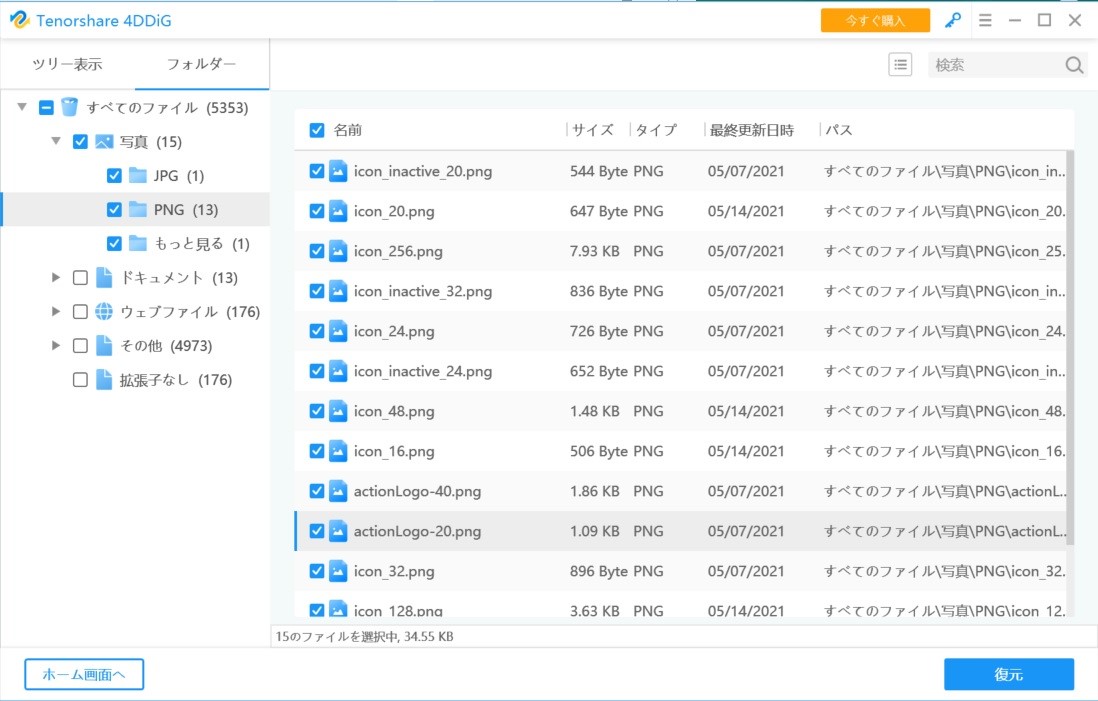The height and width of the screenshot is (701, 1098).
Task: Uncheck the PNG folder checkbox
Action: pos(114,209)
